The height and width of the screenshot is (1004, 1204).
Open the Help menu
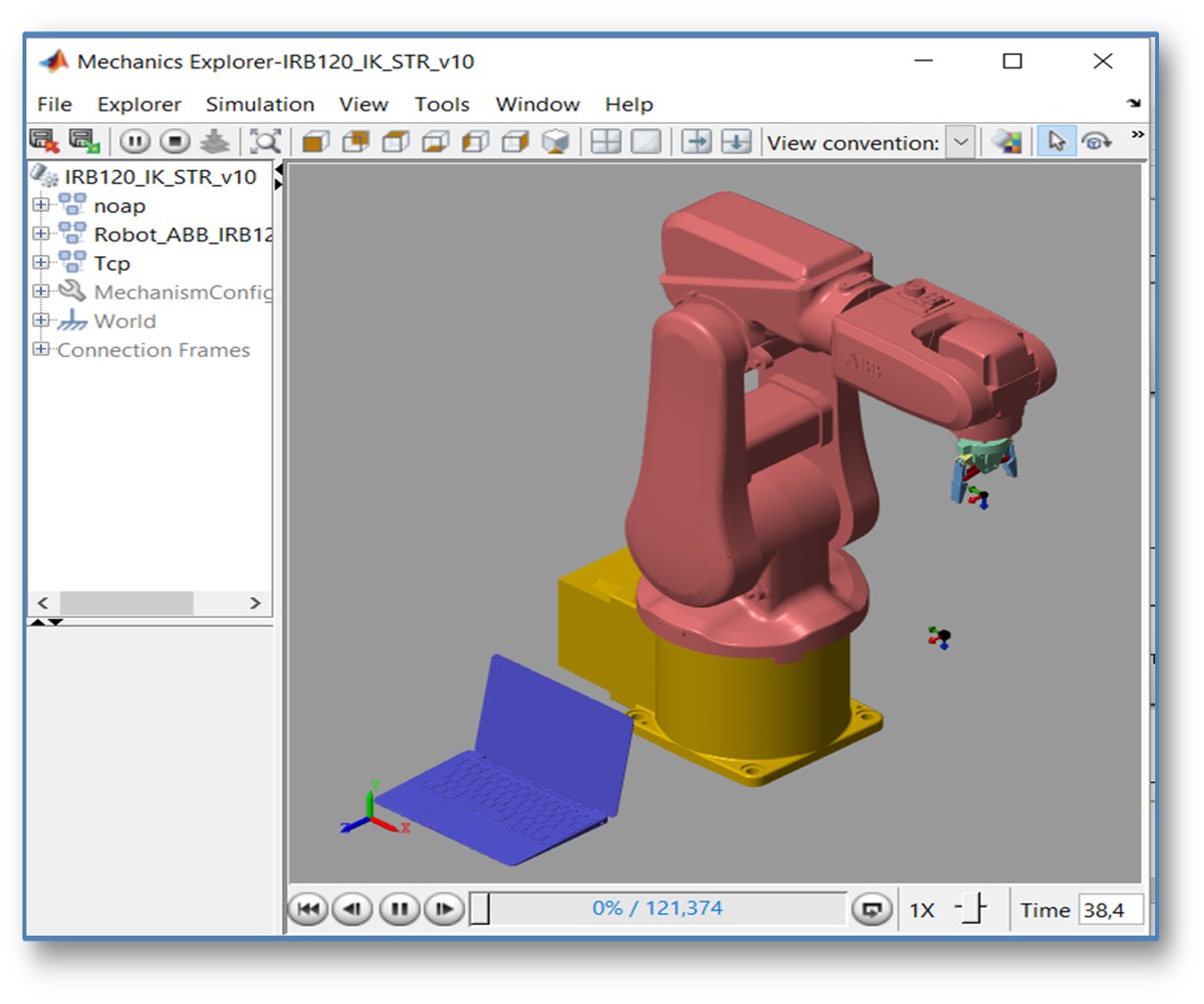629,105
